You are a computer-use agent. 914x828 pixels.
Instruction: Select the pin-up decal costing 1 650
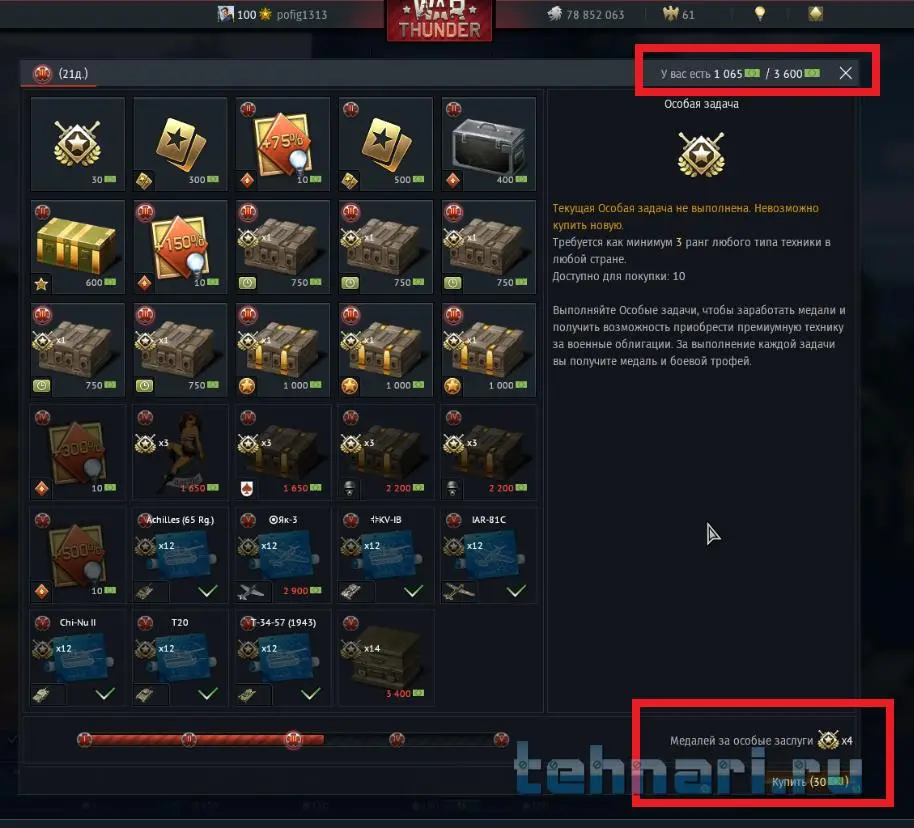click(180, 452)
